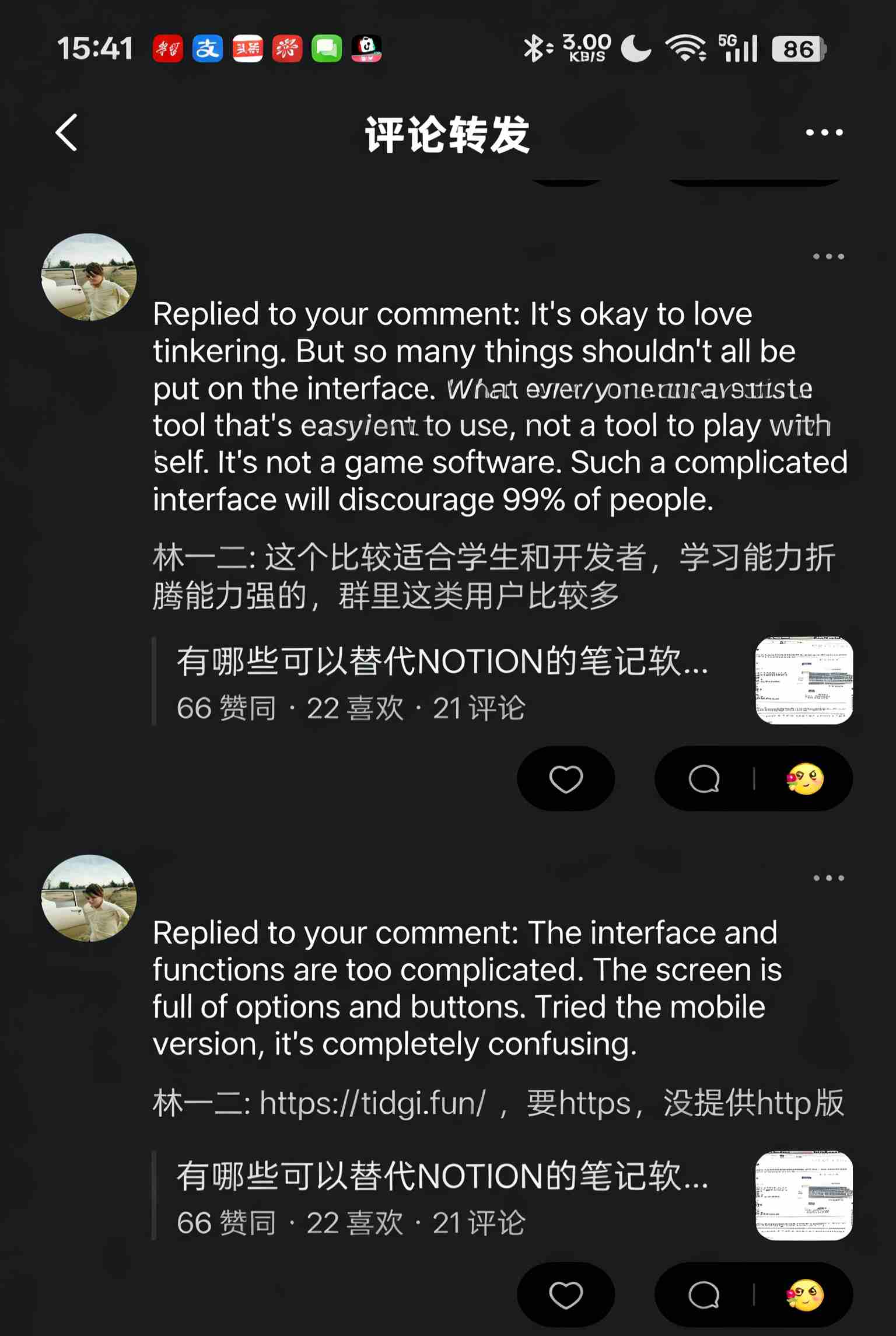Tap the battery indicator showing 86
Screen dimensions: 896x1336
[x=799, y=48]
